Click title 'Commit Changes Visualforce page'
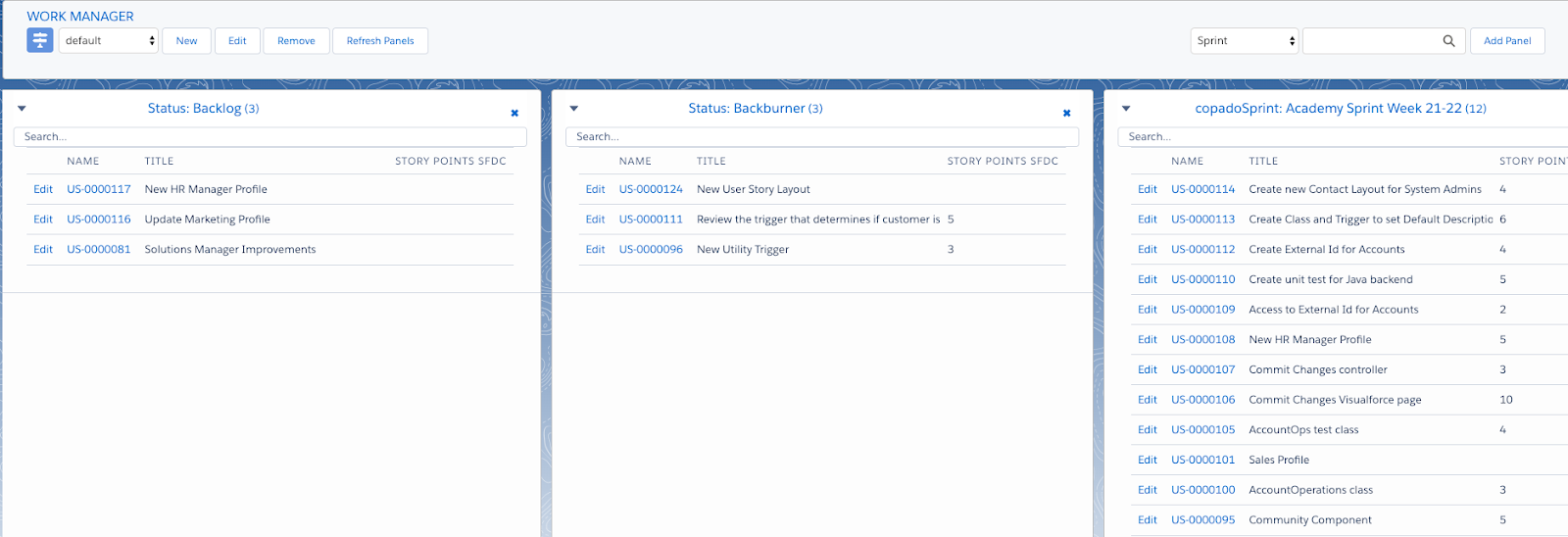The height and width of the screenshot is (537, 1568). pos(1335,400)
